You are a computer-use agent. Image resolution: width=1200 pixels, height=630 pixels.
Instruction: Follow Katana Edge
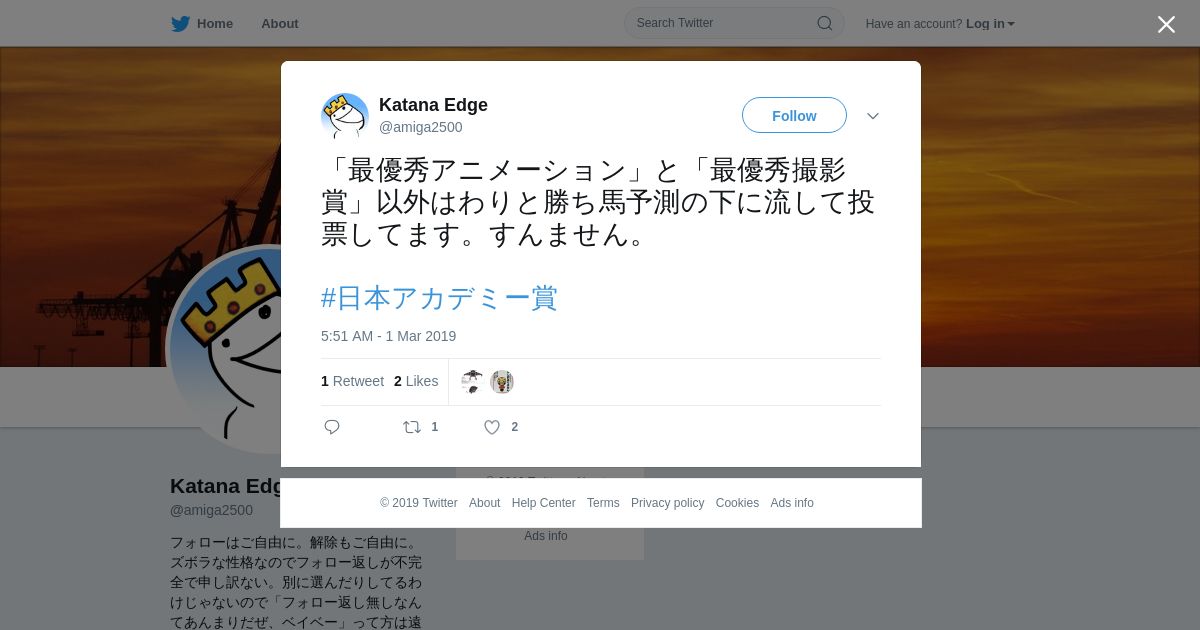coord(794,115)
